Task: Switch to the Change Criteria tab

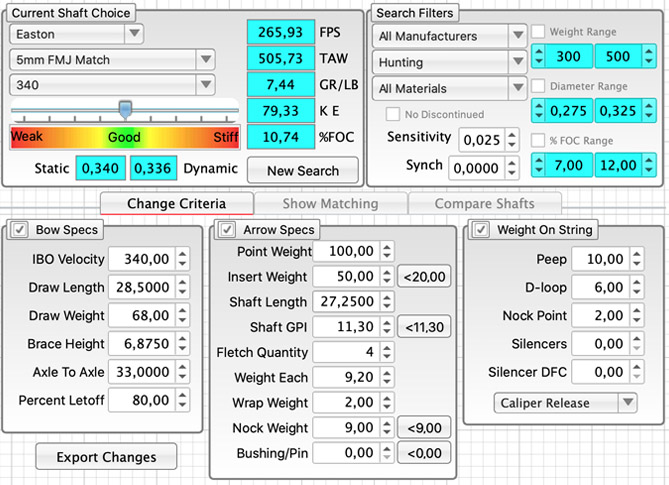Action: tap(177, 203)
